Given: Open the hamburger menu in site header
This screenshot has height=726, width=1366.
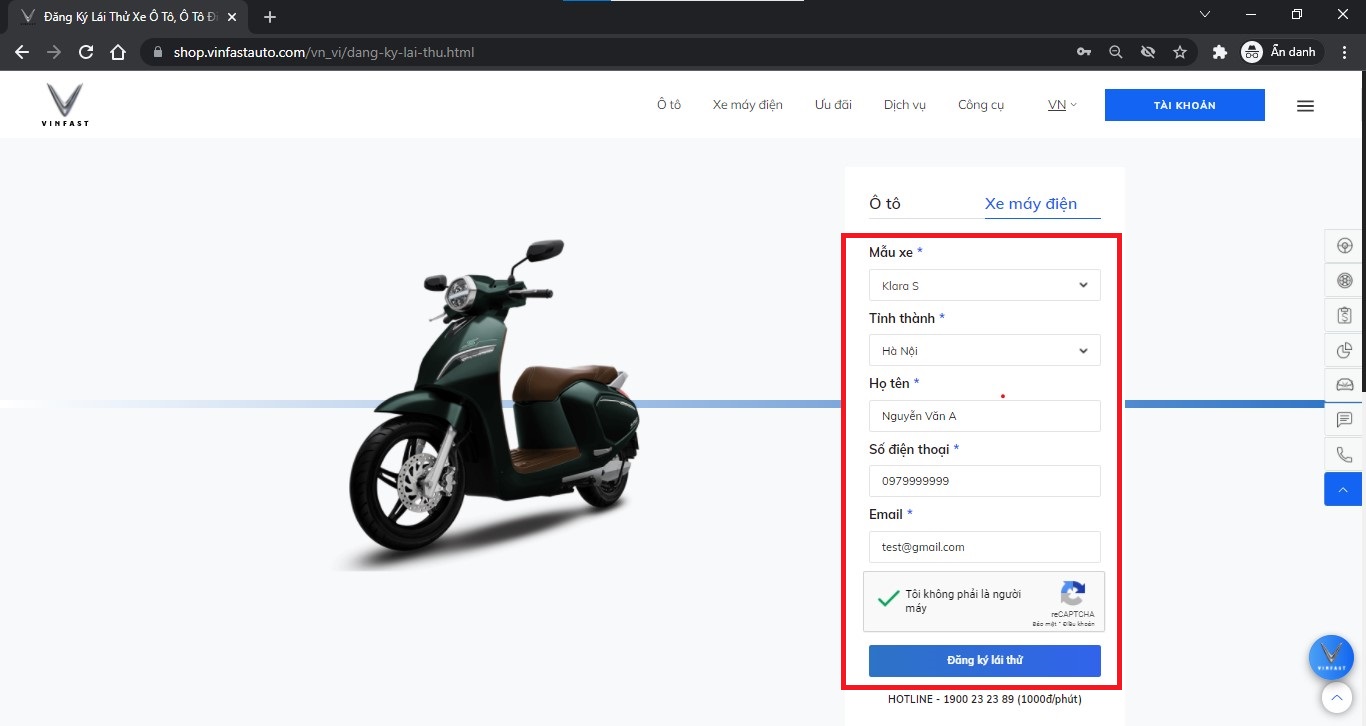Looking at the screenshot, I should coord(1305,105).
